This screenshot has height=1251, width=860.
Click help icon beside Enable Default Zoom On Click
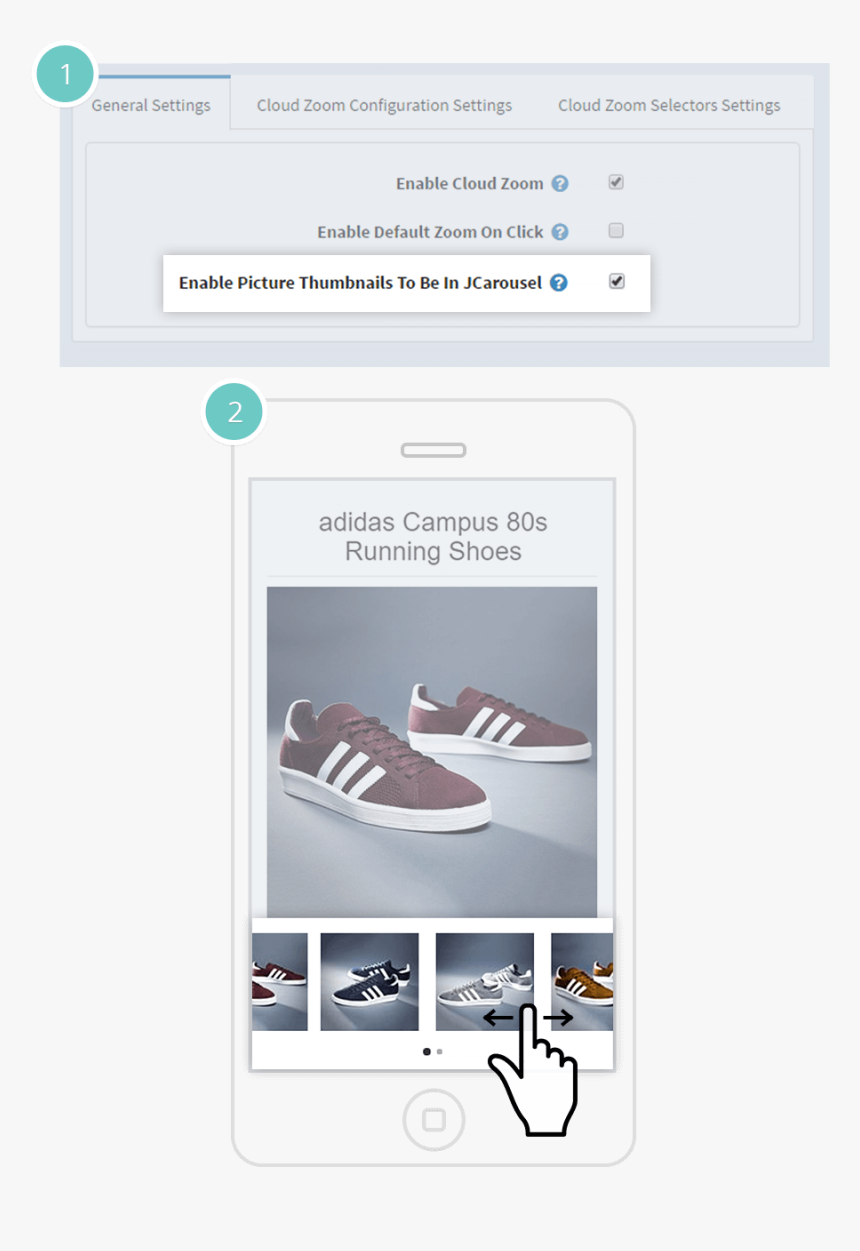point(560,232)
